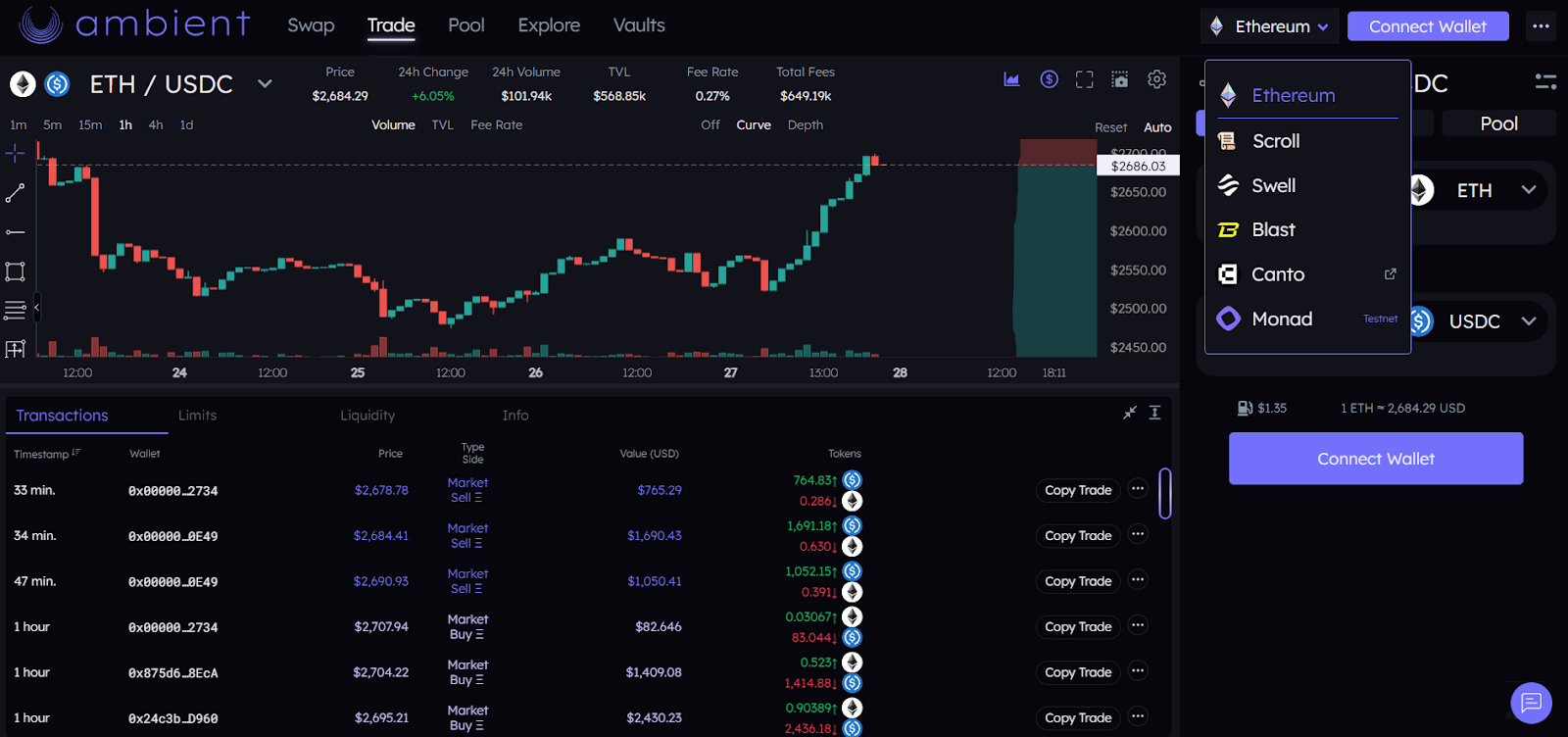Screen dimensions: 1568x737
Task: Open the USDC token selector
Action: pos(1478,321)
